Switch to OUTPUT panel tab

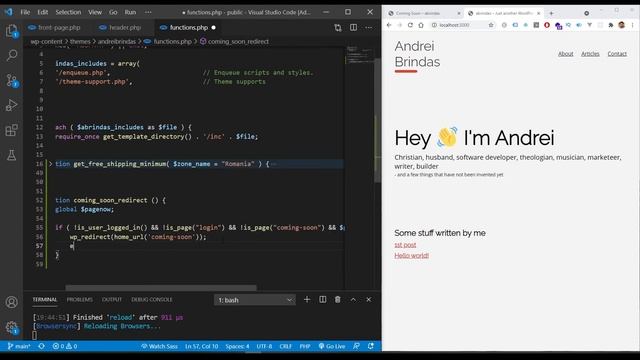112,300
